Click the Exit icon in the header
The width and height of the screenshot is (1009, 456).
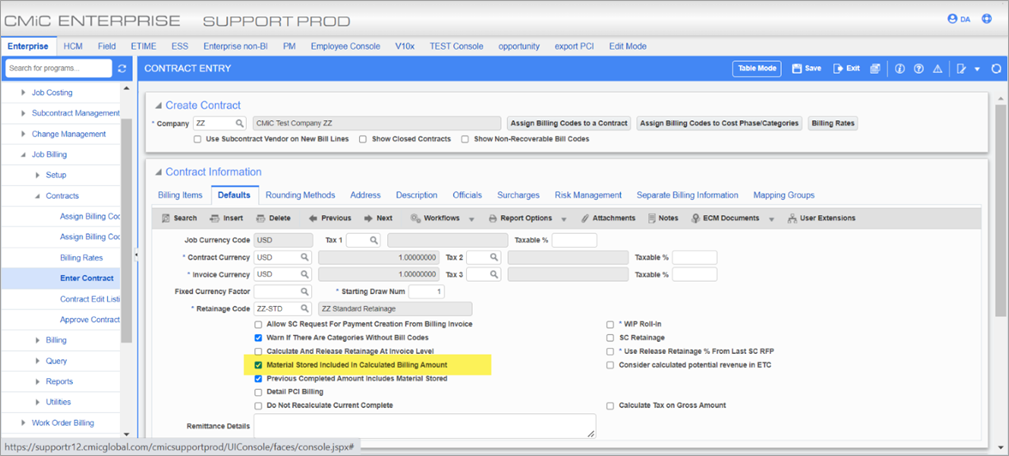click(838, 68)
